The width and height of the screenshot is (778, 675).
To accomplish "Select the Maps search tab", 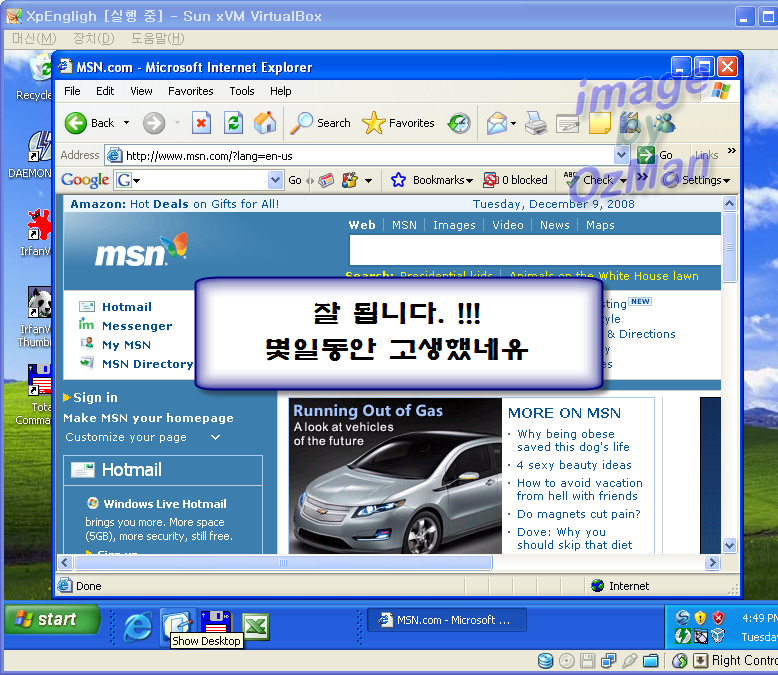I will pyautogui.click(x=600, y=225).
